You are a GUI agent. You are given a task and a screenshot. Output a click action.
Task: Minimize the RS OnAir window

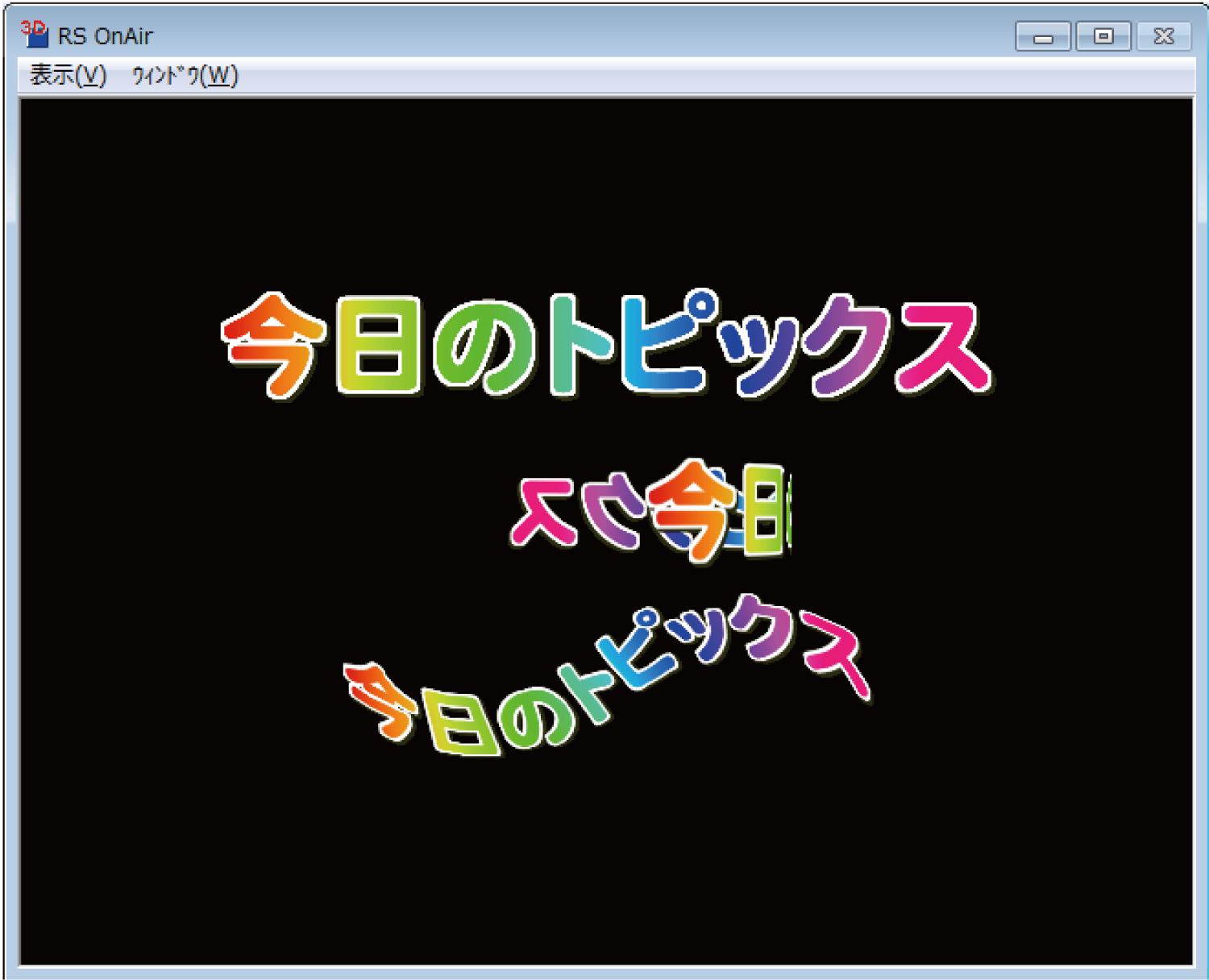pyautogui.click(x=1043, y=36)
